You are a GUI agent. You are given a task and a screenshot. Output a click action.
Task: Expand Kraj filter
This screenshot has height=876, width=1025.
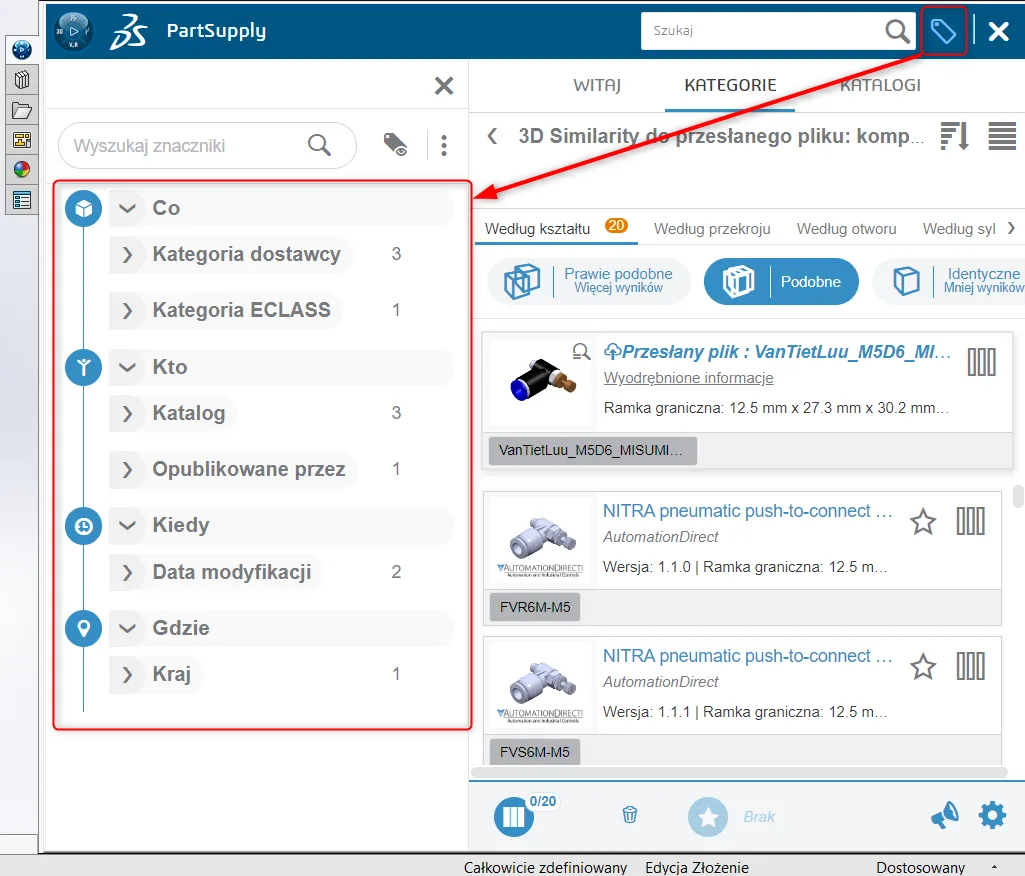point(127,675)
